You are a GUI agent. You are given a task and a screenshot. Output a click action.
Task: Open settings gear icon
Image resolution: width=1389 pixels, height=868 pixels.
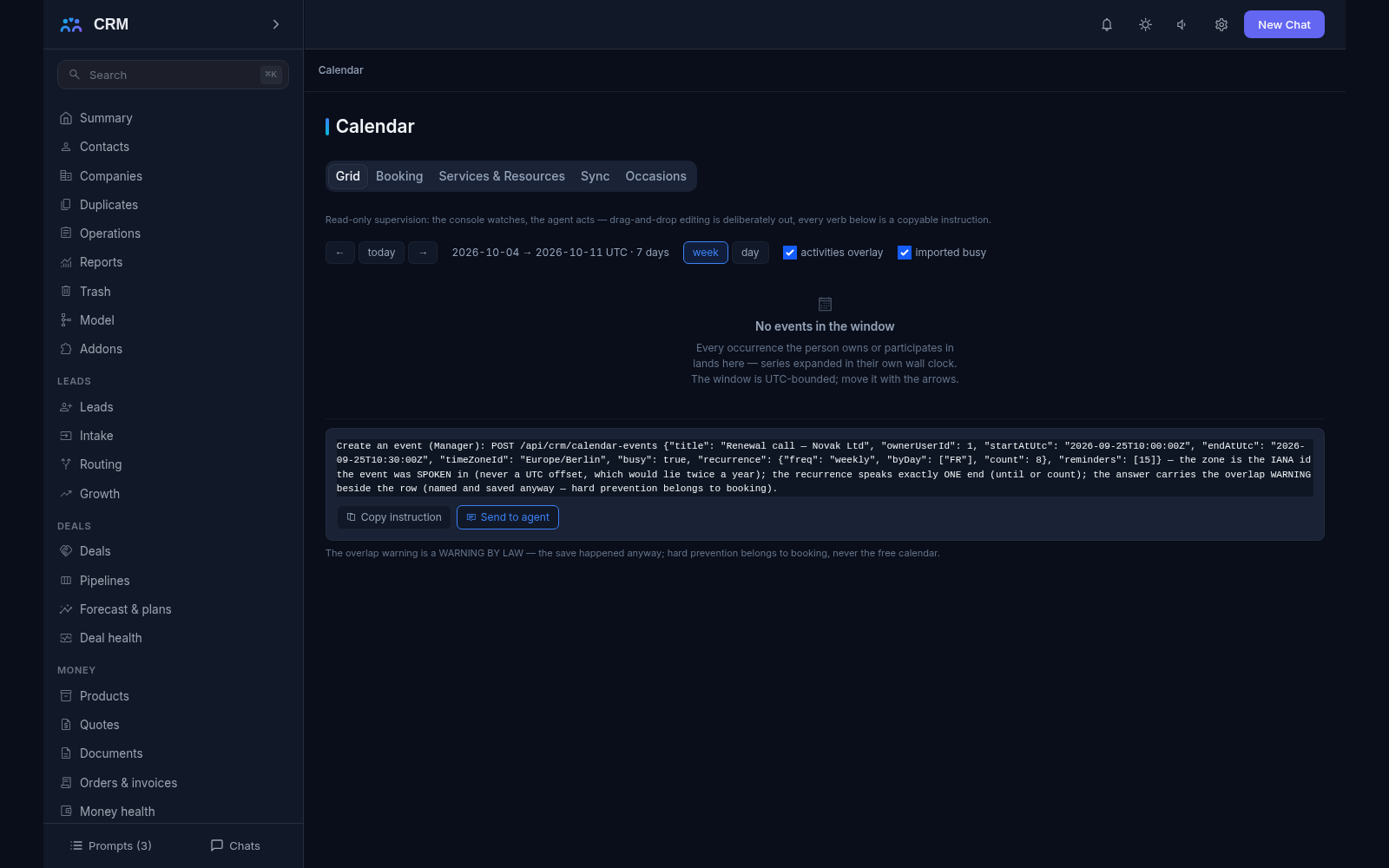1221,24
